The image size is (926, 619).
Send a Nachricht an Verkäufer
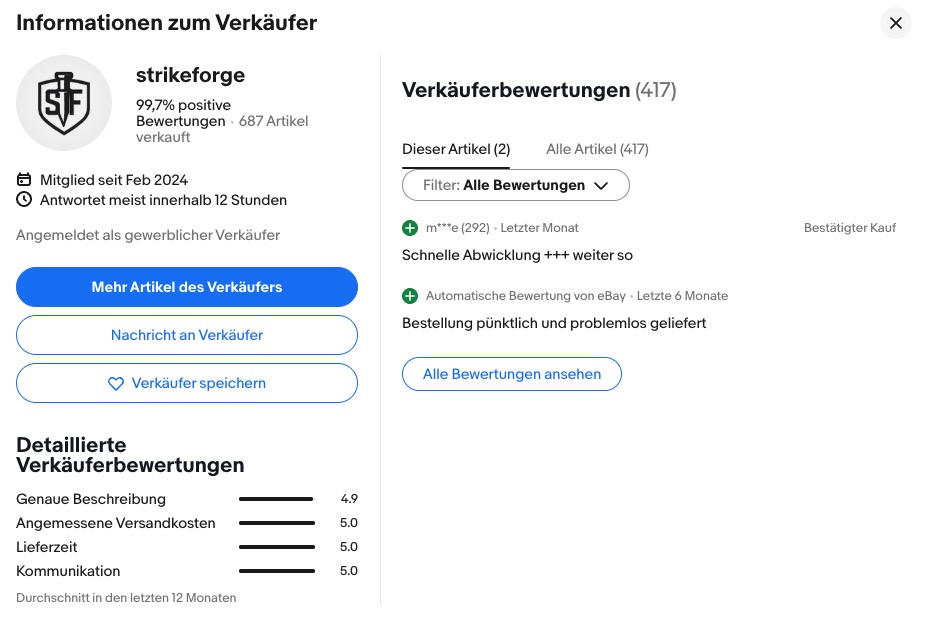click(187, 335)
